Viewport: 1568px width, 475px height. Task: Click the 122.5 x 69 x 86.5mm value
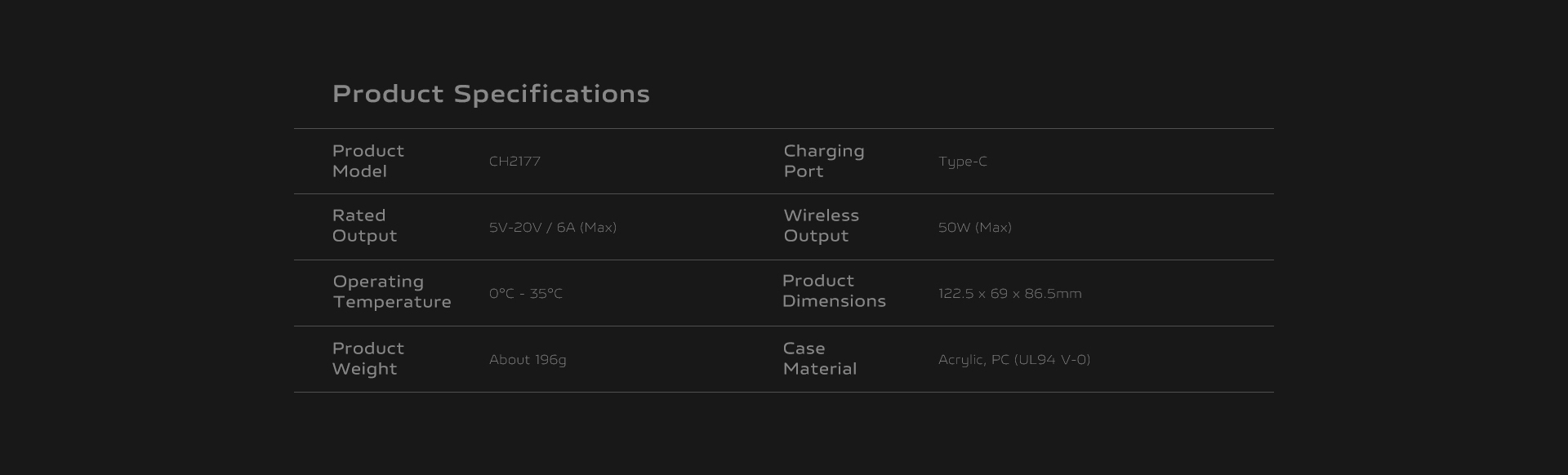point(1009,294)
